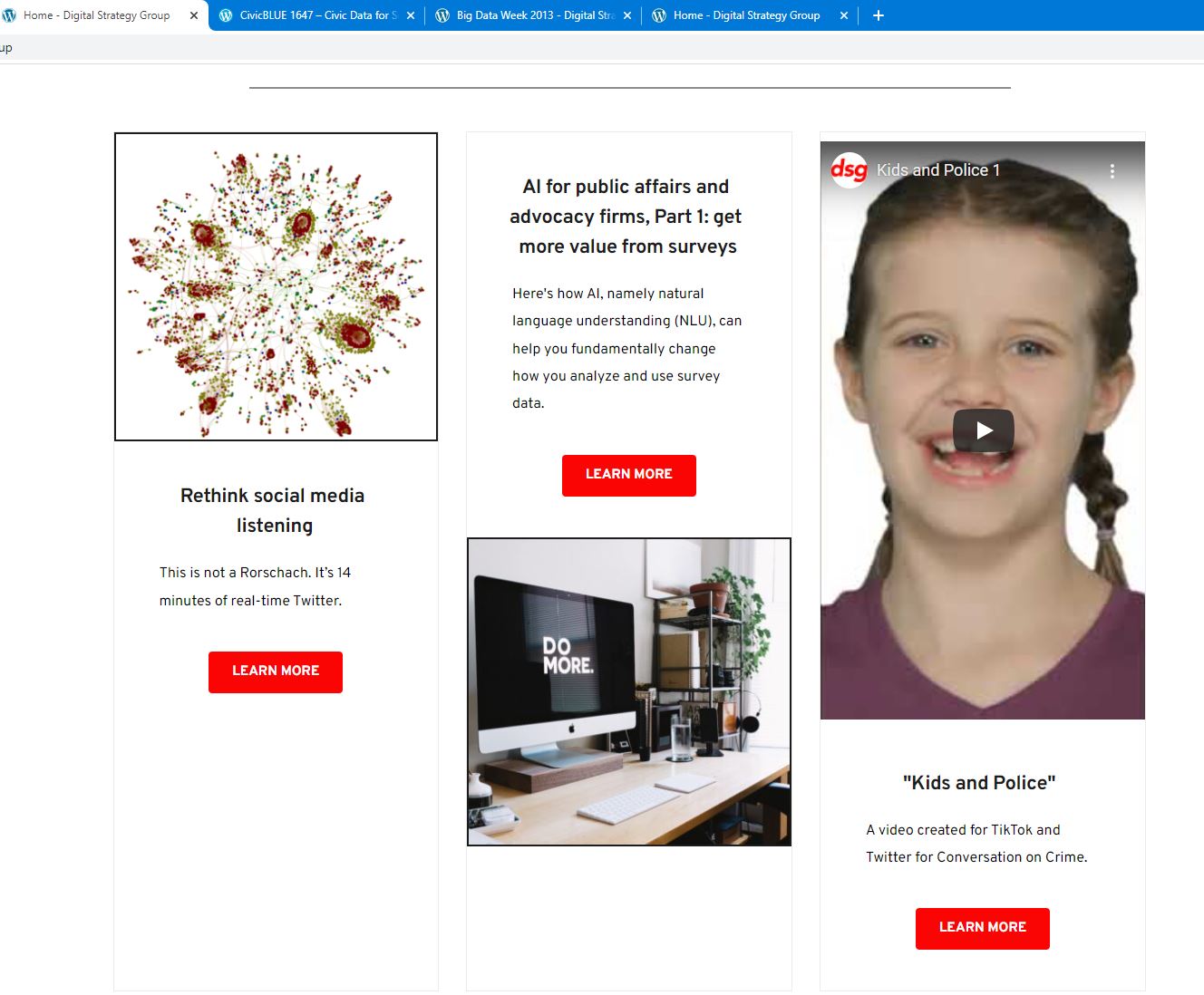
Task: Click WordPress favicon on first Home tab
Action: 9,15
